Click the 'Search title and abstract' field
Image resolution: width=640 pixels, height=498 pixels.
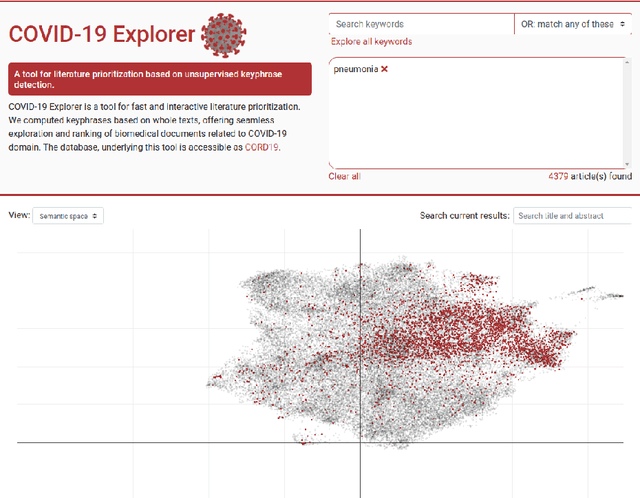click(x=574, y=215)
